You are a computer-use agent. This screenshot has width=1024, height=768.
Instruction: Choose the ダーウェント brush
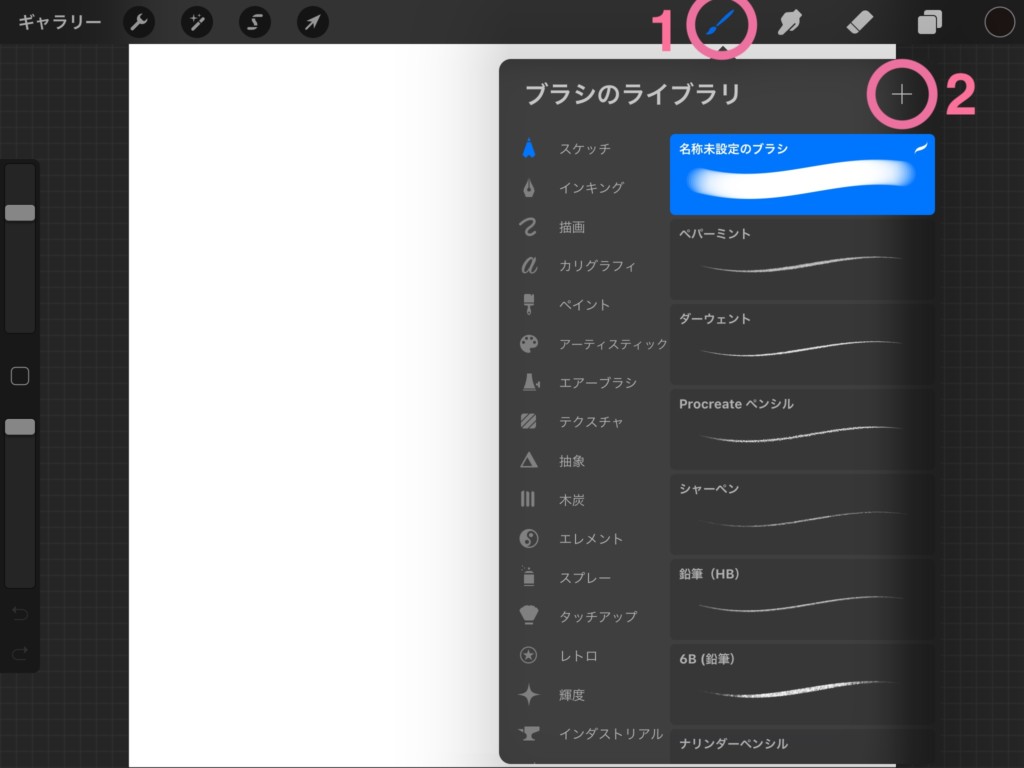(x=802, y=345)
